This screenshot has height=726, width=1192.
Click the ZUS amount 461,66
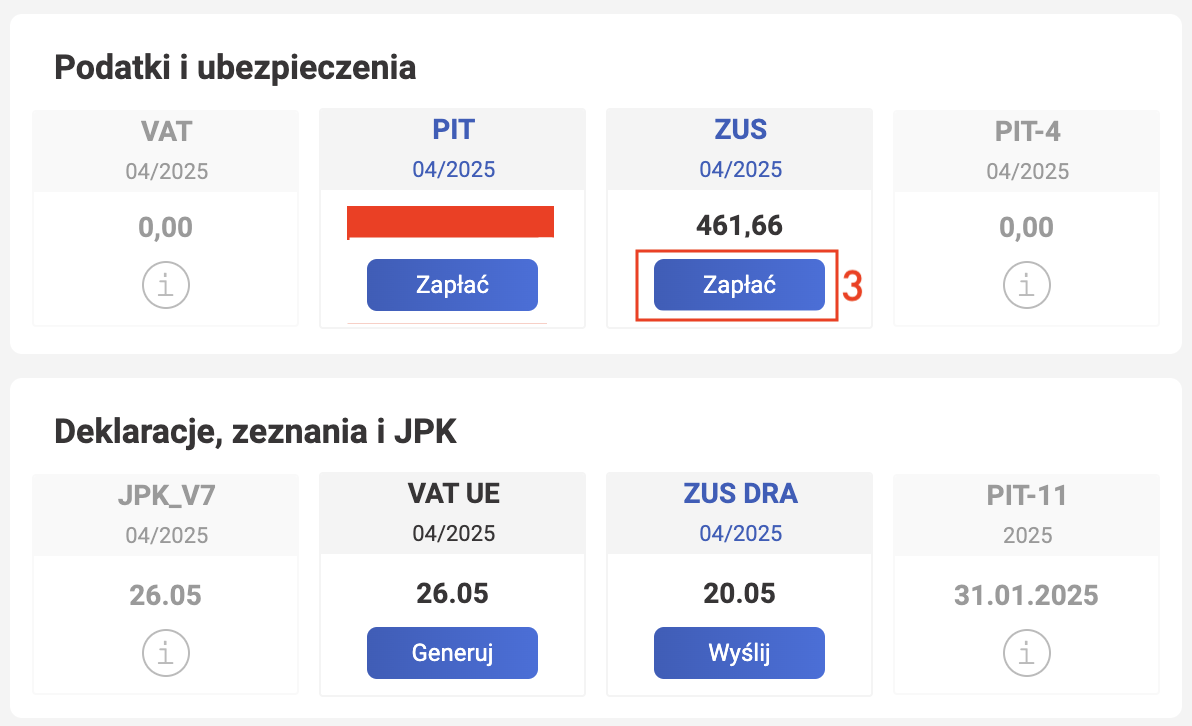739,226
